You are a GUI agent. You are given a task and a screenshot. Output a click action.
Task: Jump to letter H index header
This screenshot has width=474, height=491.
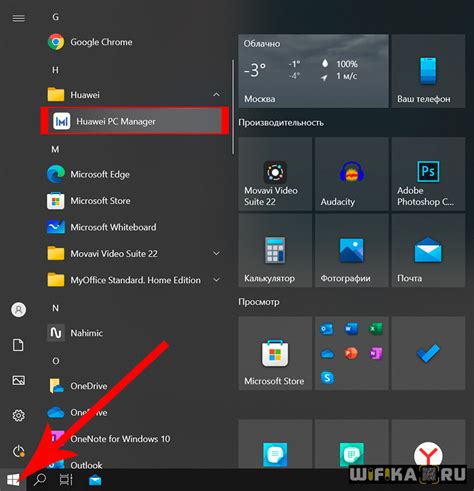point(56,70)
